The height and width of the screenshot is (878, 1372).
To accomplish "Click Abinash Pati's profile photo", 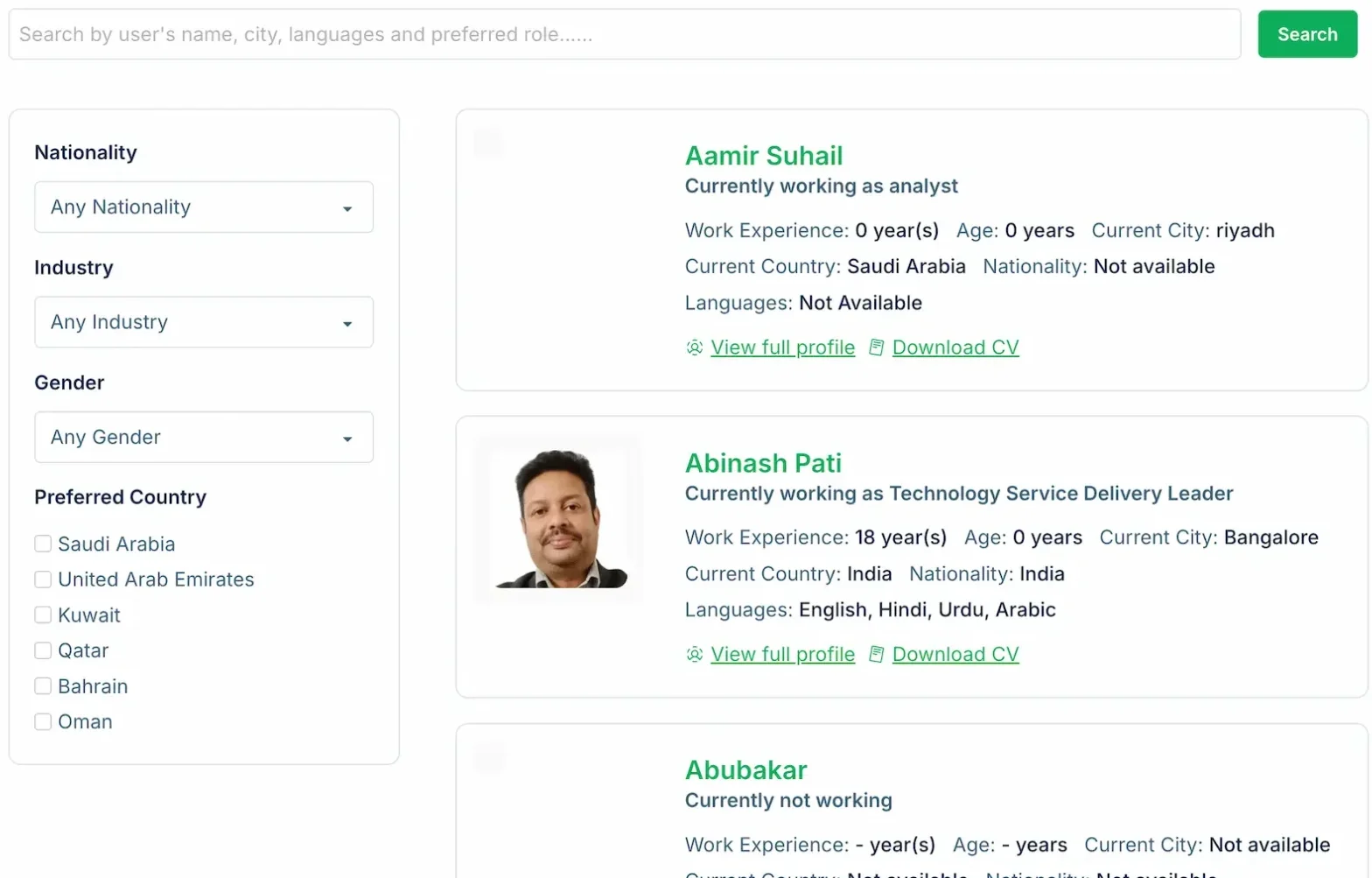I will pyautogui.click(x=558, y=519).
